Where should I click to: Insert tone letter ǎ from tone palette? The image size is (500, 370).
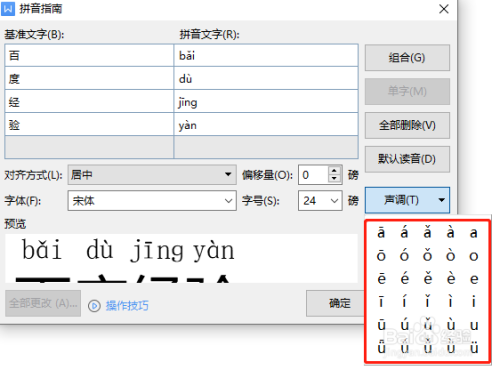point(427,232)
